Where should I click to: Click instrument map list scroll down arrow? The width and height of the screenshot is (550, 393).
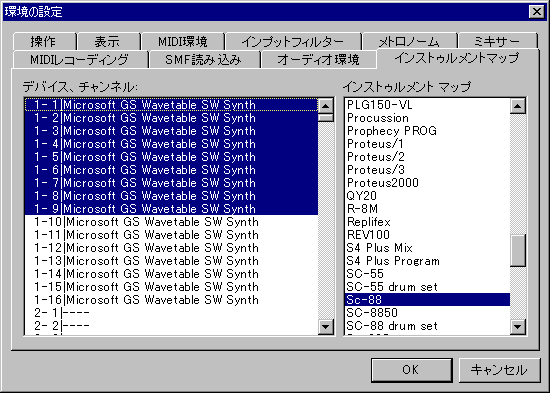(x=518, y=327)
